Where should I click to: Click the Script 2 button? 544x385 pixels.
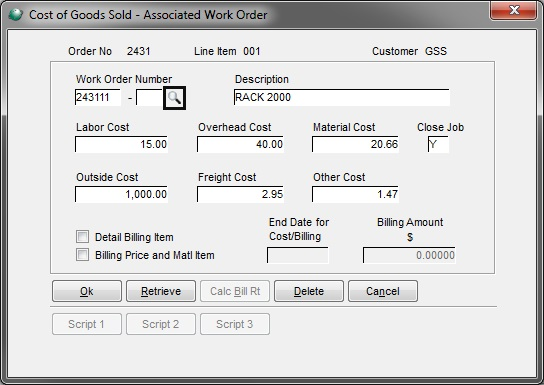pos(161,324)
